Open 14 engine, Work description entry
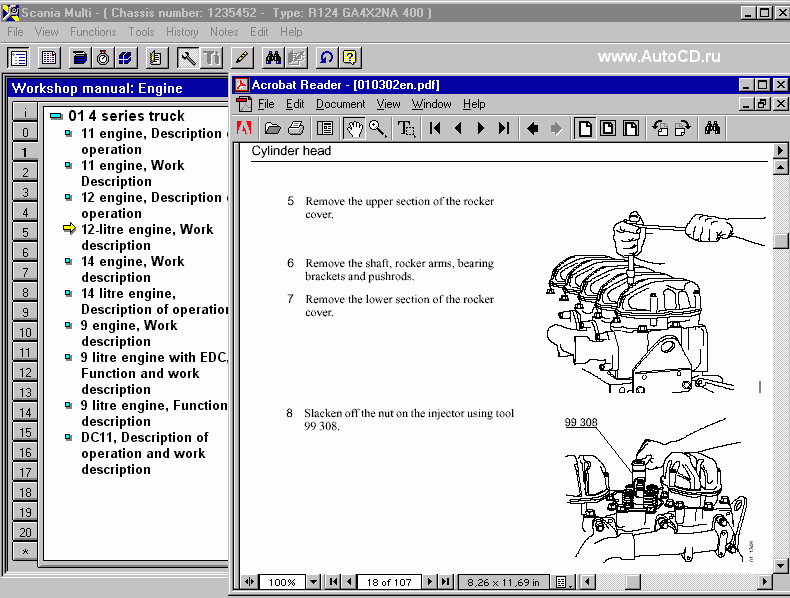 [133, 269]
